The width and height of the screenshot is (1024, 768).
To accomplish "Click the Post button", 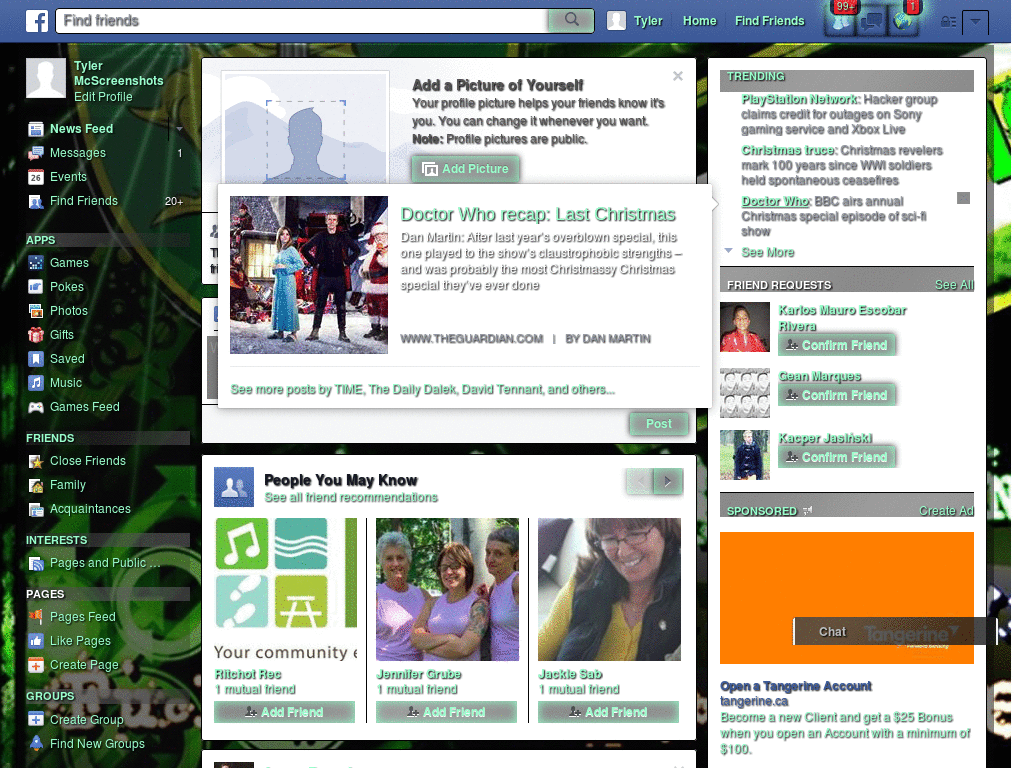I will [659, 424].
